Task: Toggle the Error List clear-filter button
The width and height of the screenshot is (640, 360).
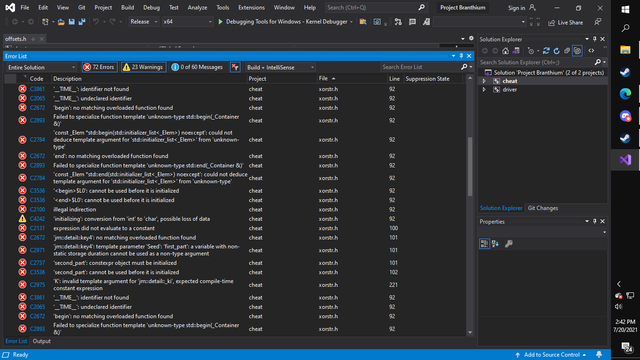Action: coord(235,67)
